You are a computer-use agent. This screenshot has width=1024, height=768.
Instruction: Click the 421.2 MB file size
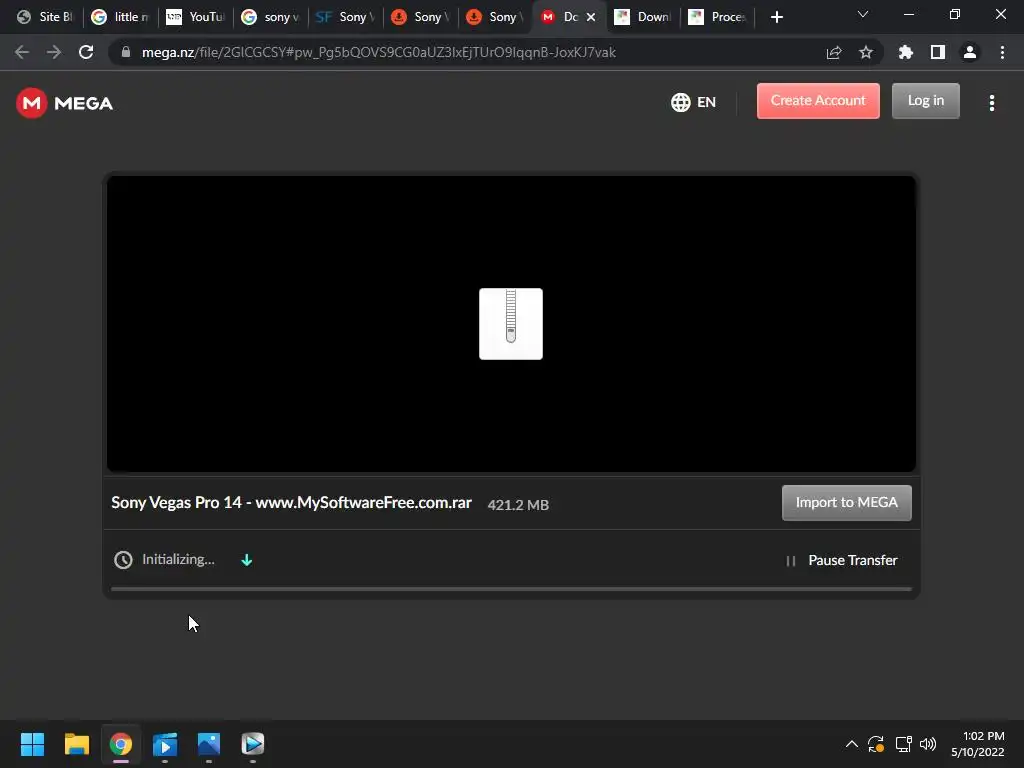pyautogui.click(x=518, y=505)
